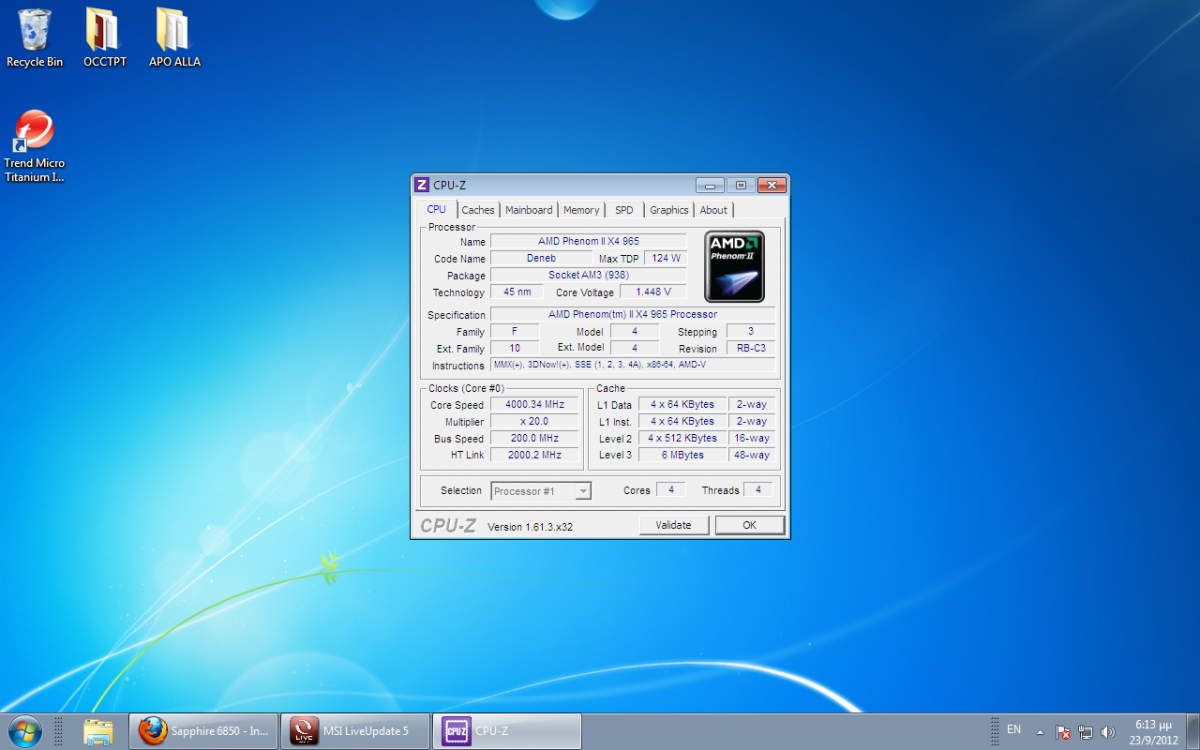This screenshot has width=1200, height=750.
Task: Open the clock showing 23/9/2012
Action: coord(1154,731)
